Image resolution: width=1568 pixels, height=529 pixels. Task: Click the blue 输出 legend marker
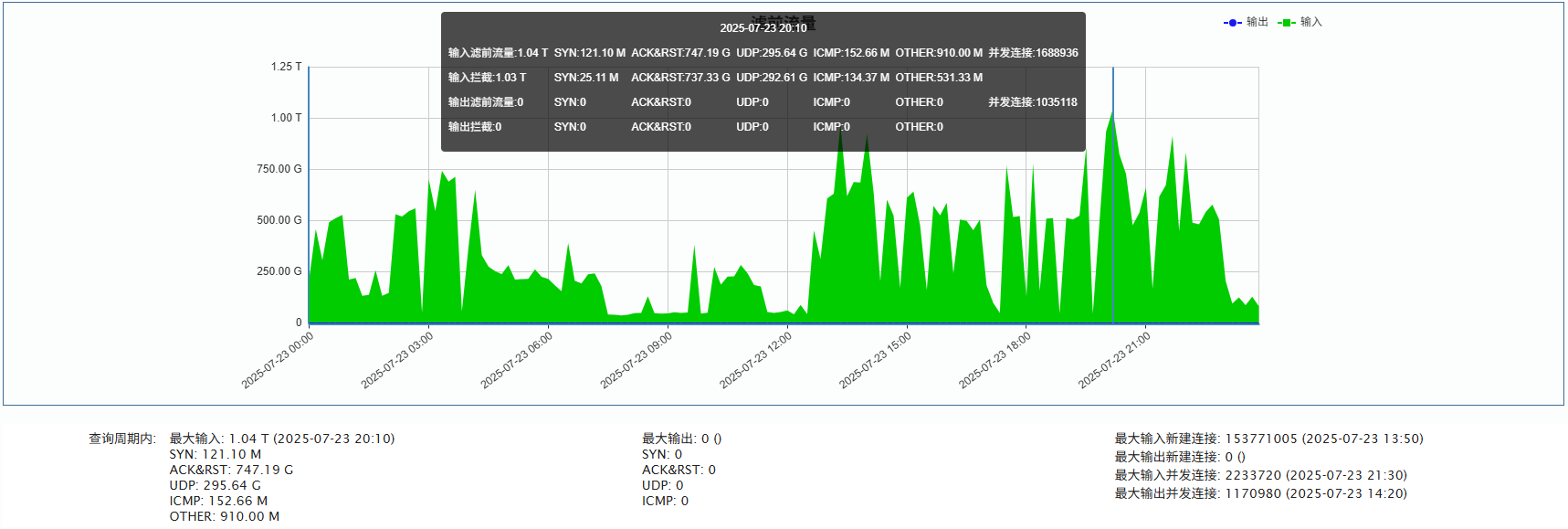click(x=1232, y=23)
